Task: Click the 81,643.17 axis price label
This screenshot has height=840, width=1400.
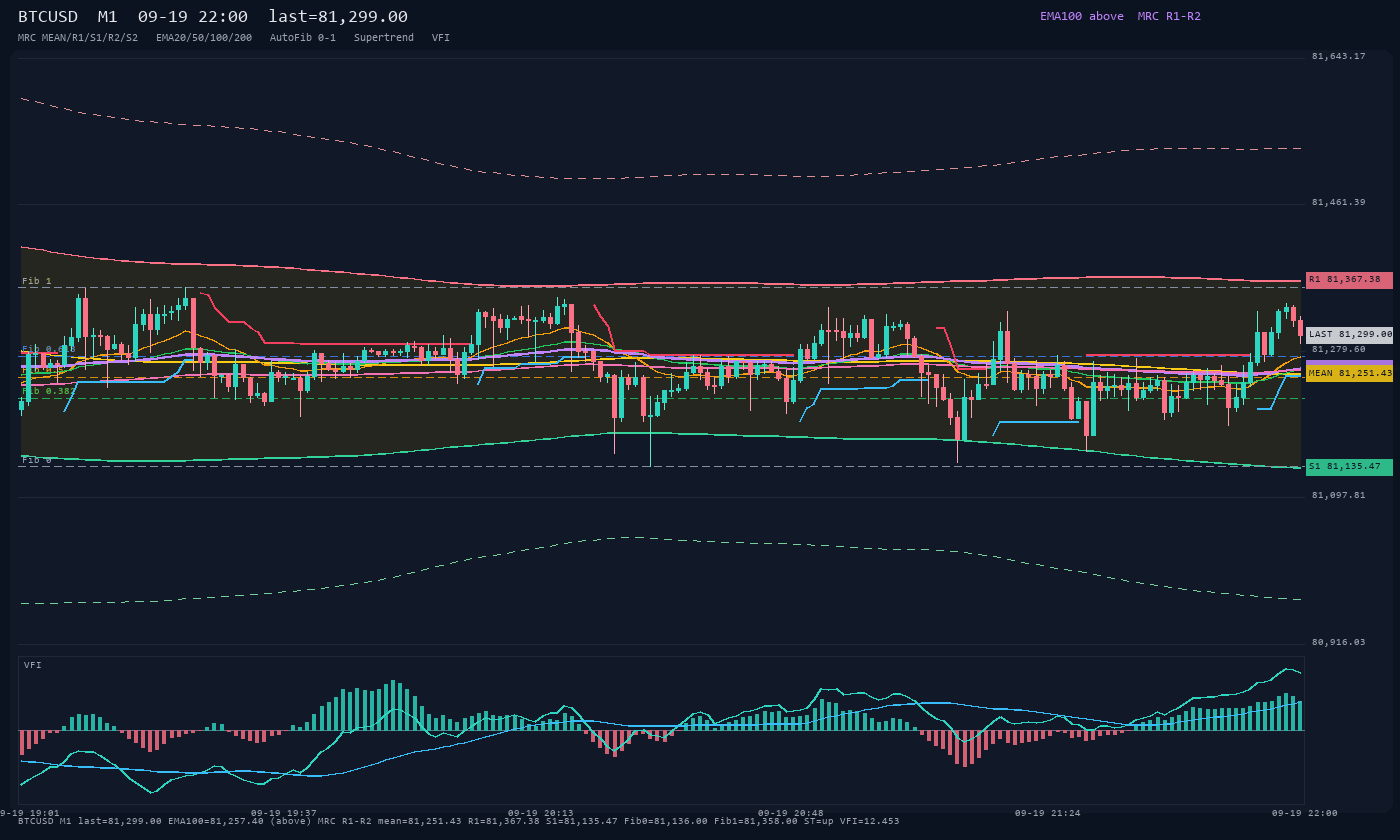Action: pos(1339,56)
